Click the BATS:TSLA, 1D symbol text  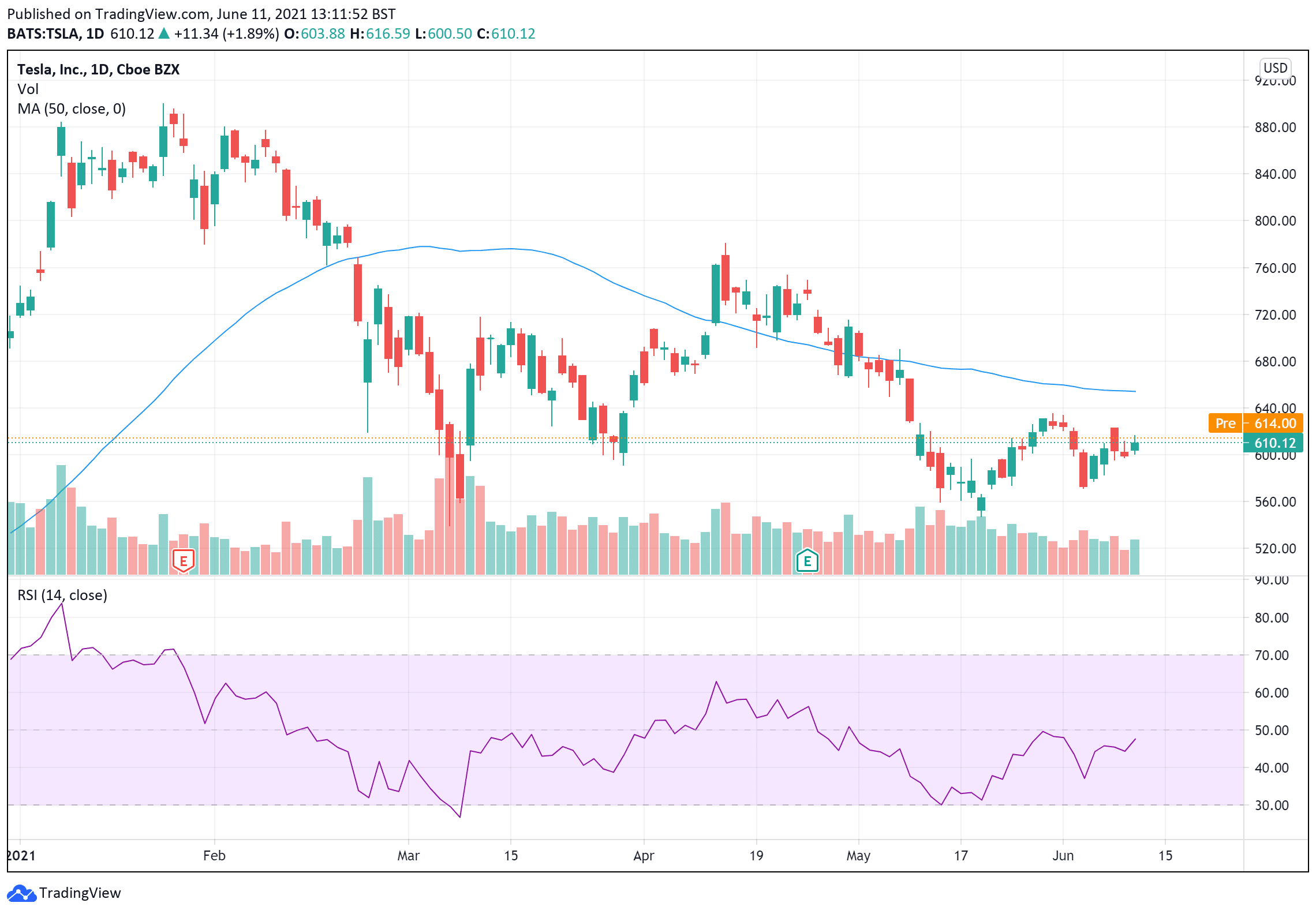pos(55,33)
